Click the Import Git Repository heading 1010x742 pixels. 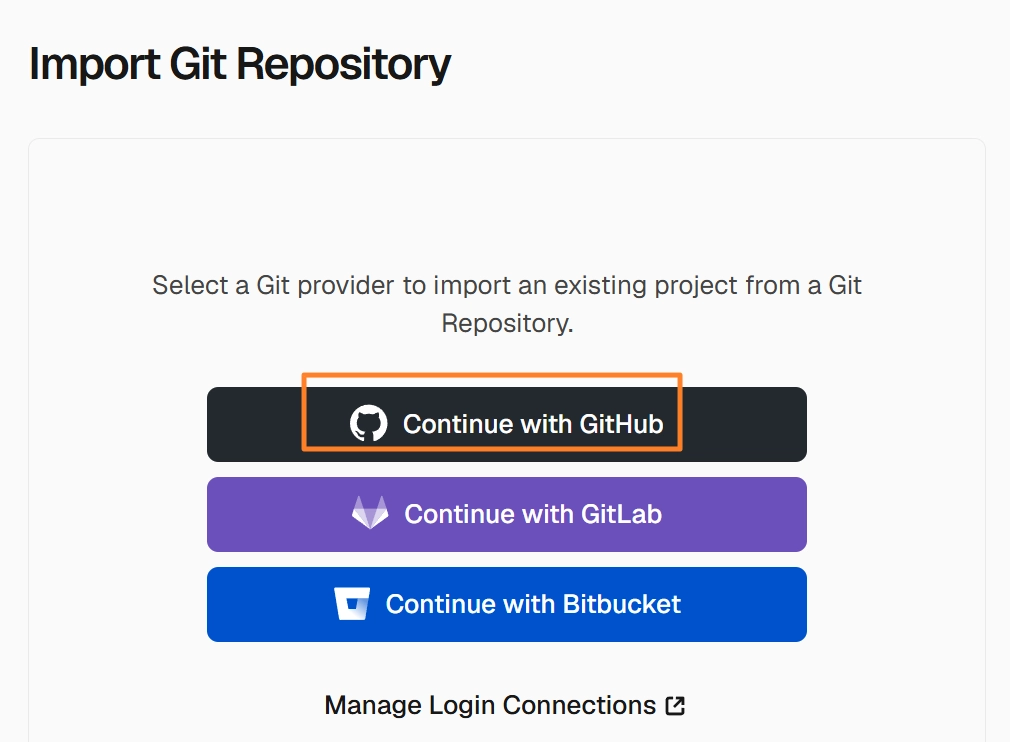point(240,65)
